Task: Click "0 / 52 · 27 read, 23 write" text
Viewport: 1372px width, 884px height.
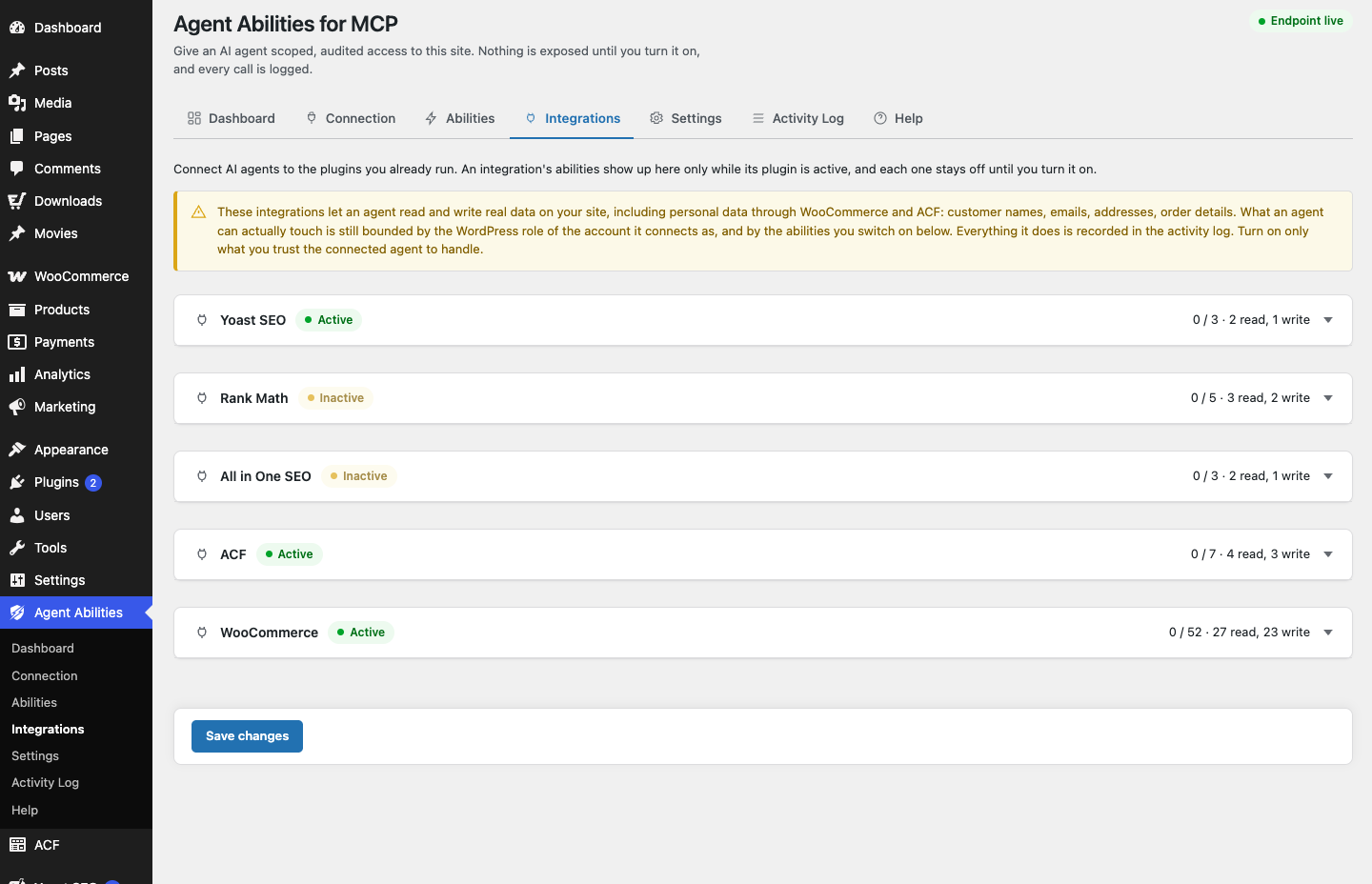Action: point(1240,633)
